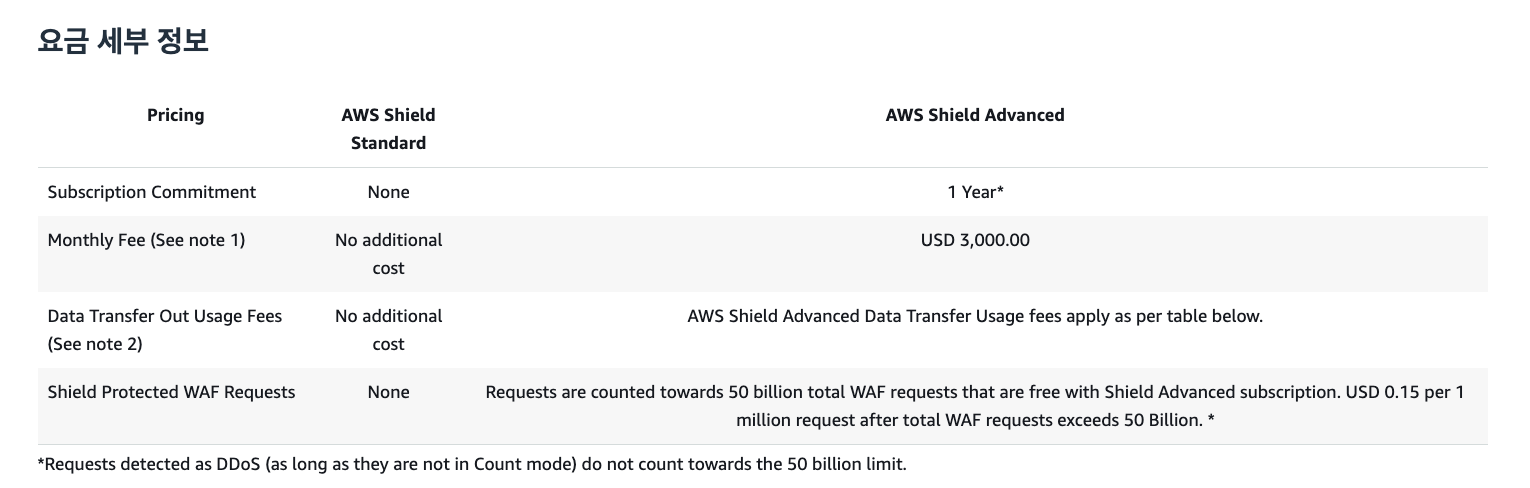Click the '요금 세부 정보' section heading
The width and height of the screenshot is (1530, 488).
click(x=123, y=42)
